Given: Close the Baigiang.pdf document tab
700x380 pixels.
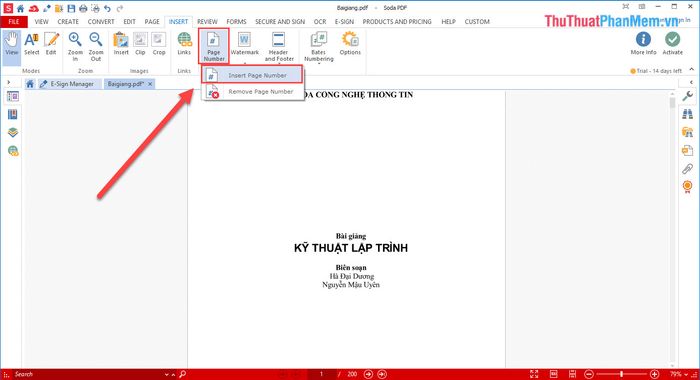Looking at the screenshot, I should point(150,84).
